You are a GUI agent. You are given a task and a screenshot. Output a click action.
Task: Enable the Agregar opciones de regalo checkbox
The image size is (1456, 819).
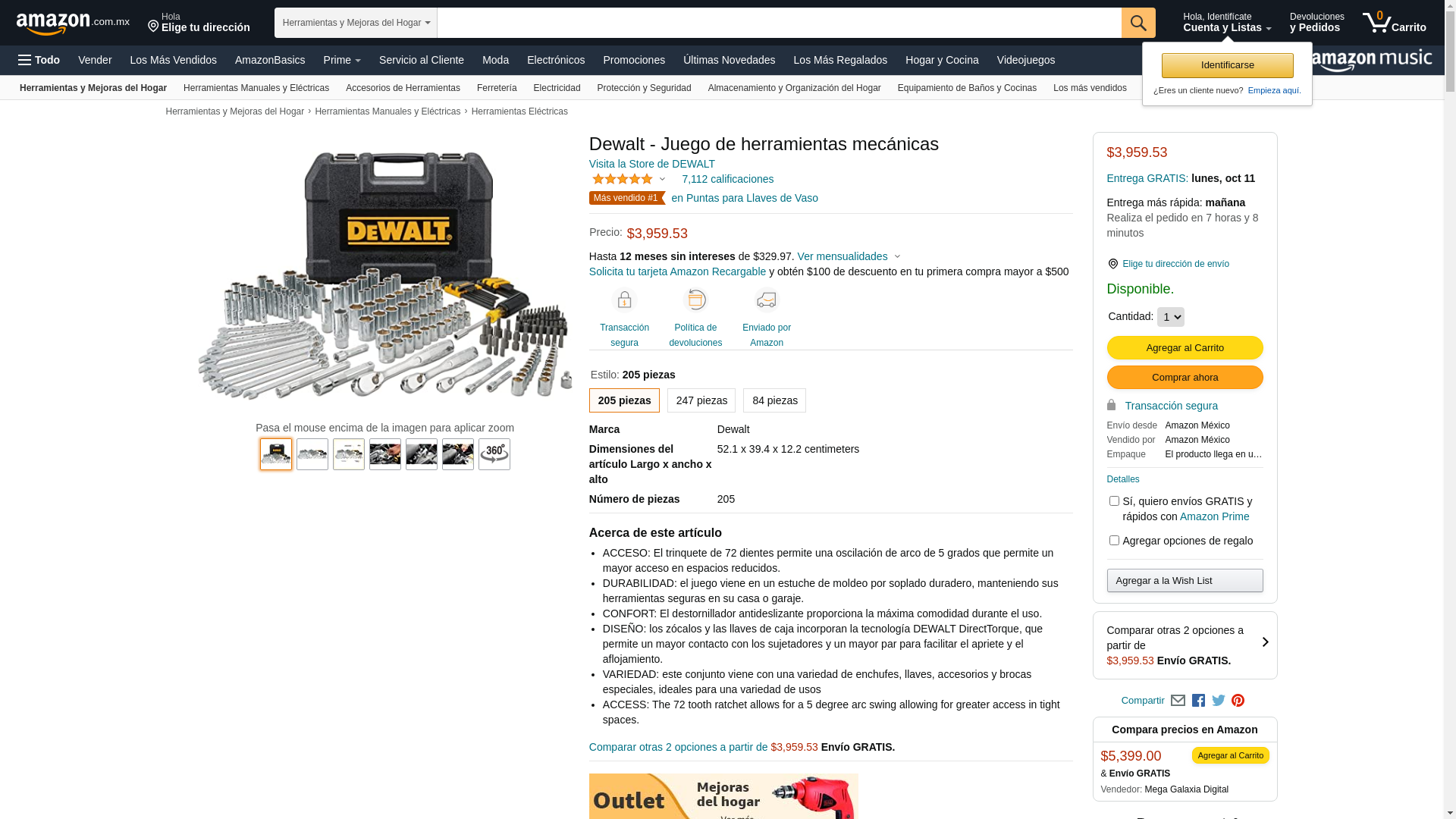coord(1114,541)
